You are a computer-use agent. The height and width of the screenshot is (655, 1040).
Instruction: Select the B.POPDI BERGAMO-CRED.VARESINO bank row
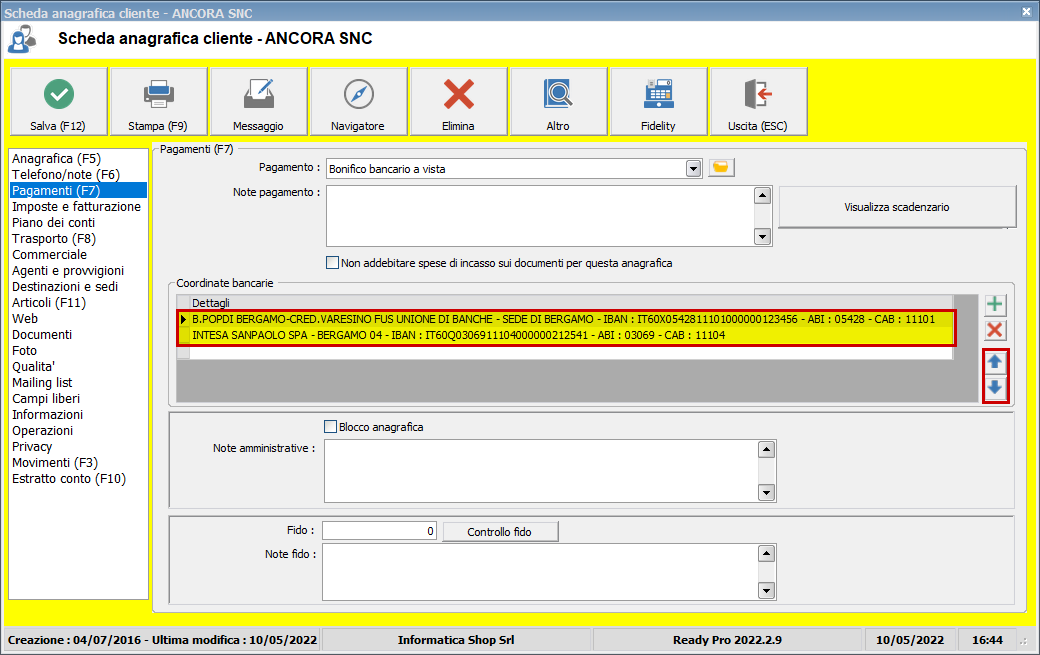pyautogui.click(x=566, y=319)
